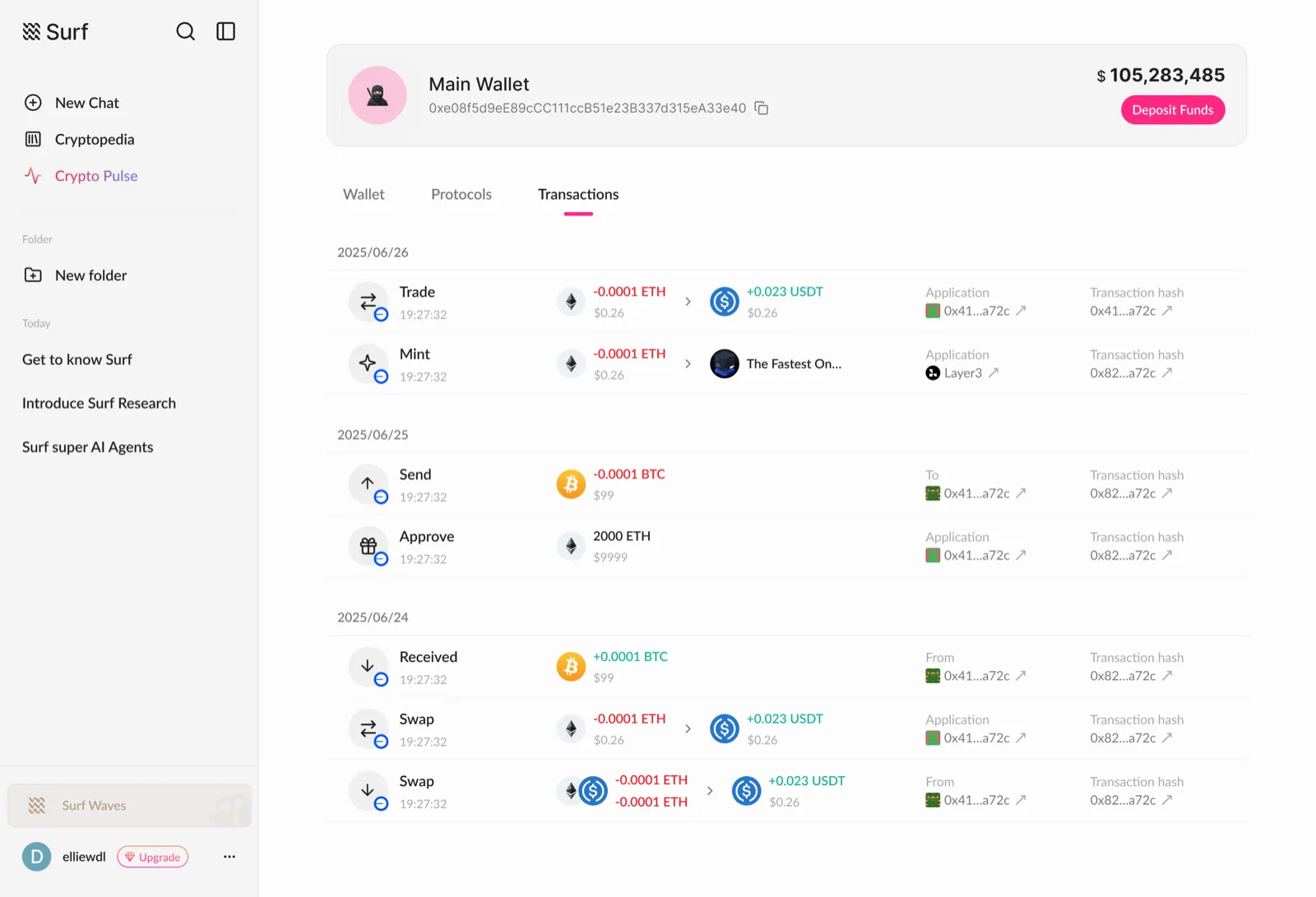The width and height of the screenshot is (1316, 897).
Task: Open Crypto Pulse
Action: point(81,176)
